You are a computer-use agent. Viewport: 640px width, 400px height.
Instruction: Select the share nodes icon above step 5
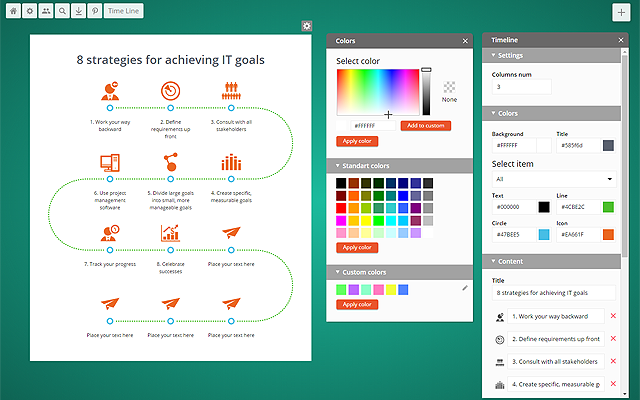tap(171, 162)
